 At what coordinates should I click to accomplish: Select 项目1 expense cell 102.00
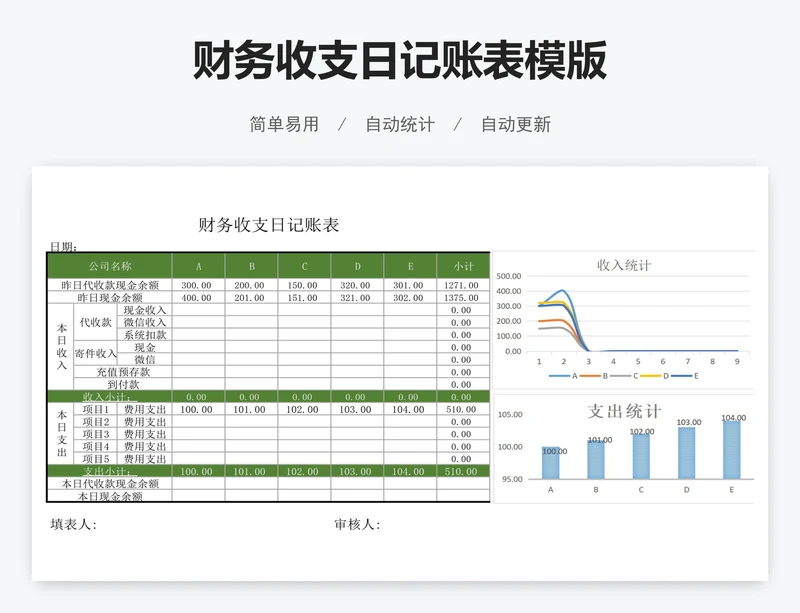pyautogui.click(x=305, y=409)
